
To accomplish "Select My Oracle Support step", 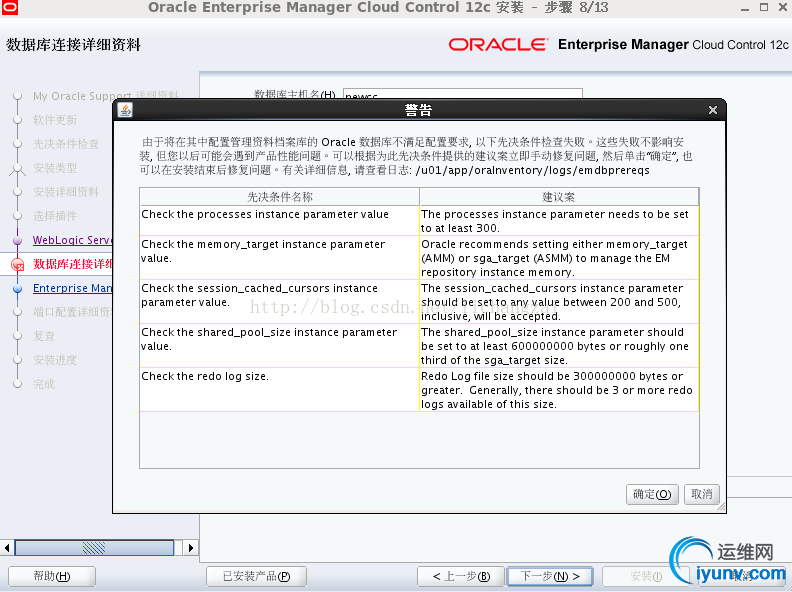I will coord(105,96).
